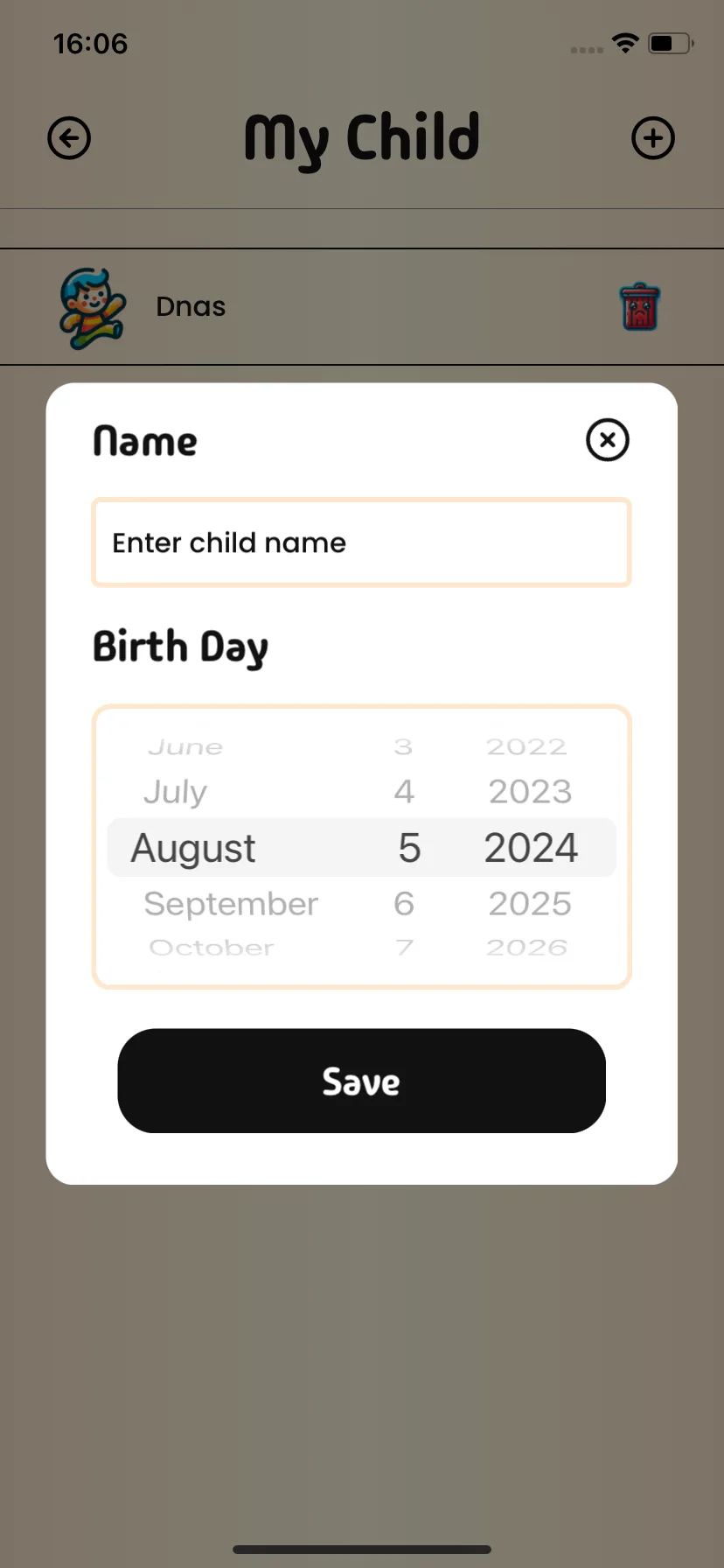Viewport: 724px width, 1568px height.
Task: Select September in the month picker
Action: tap(231, 904)
